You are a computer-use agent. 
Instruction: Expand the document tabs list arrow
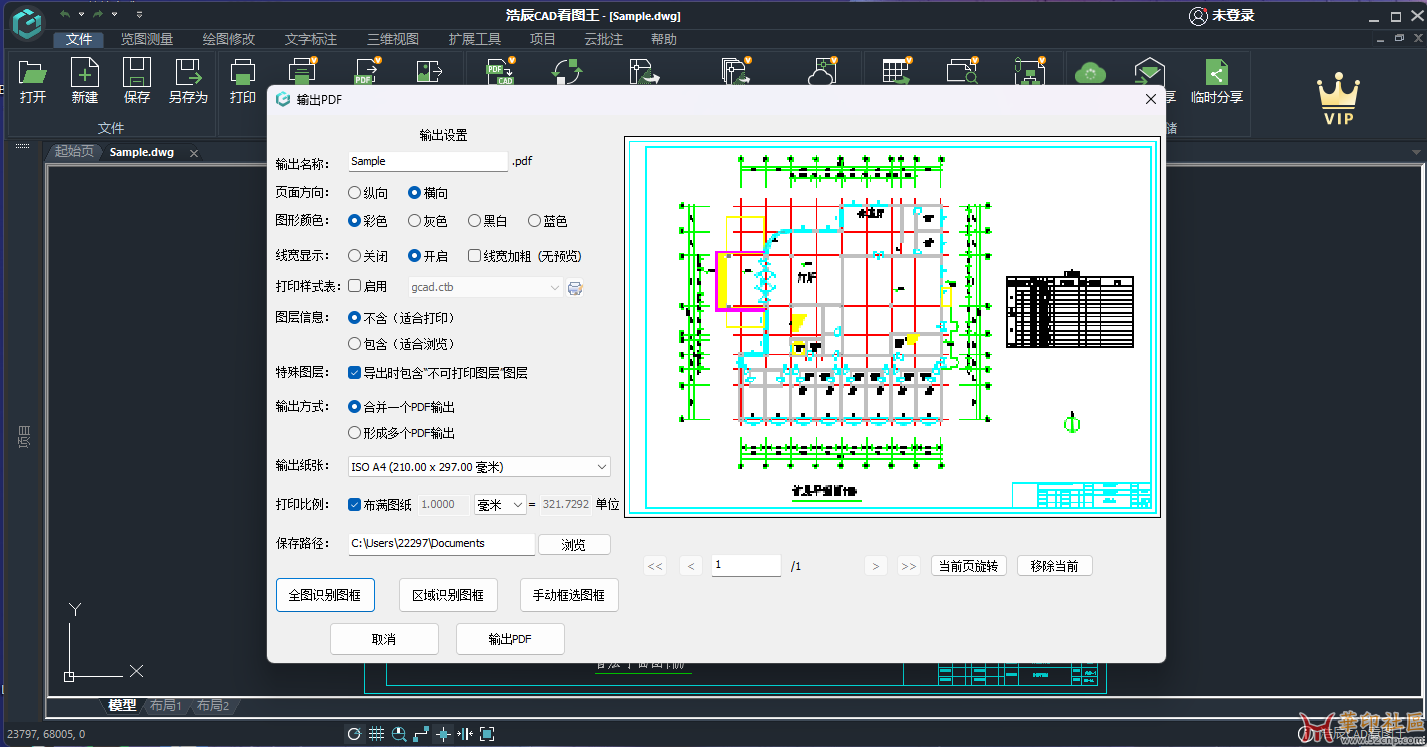point(1416,153)
